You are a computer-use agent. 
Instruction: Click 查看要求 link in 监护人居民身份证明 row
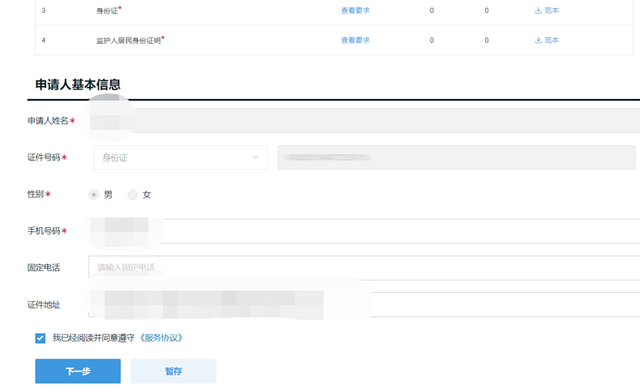pyautogui.click(x=355, y=40)
